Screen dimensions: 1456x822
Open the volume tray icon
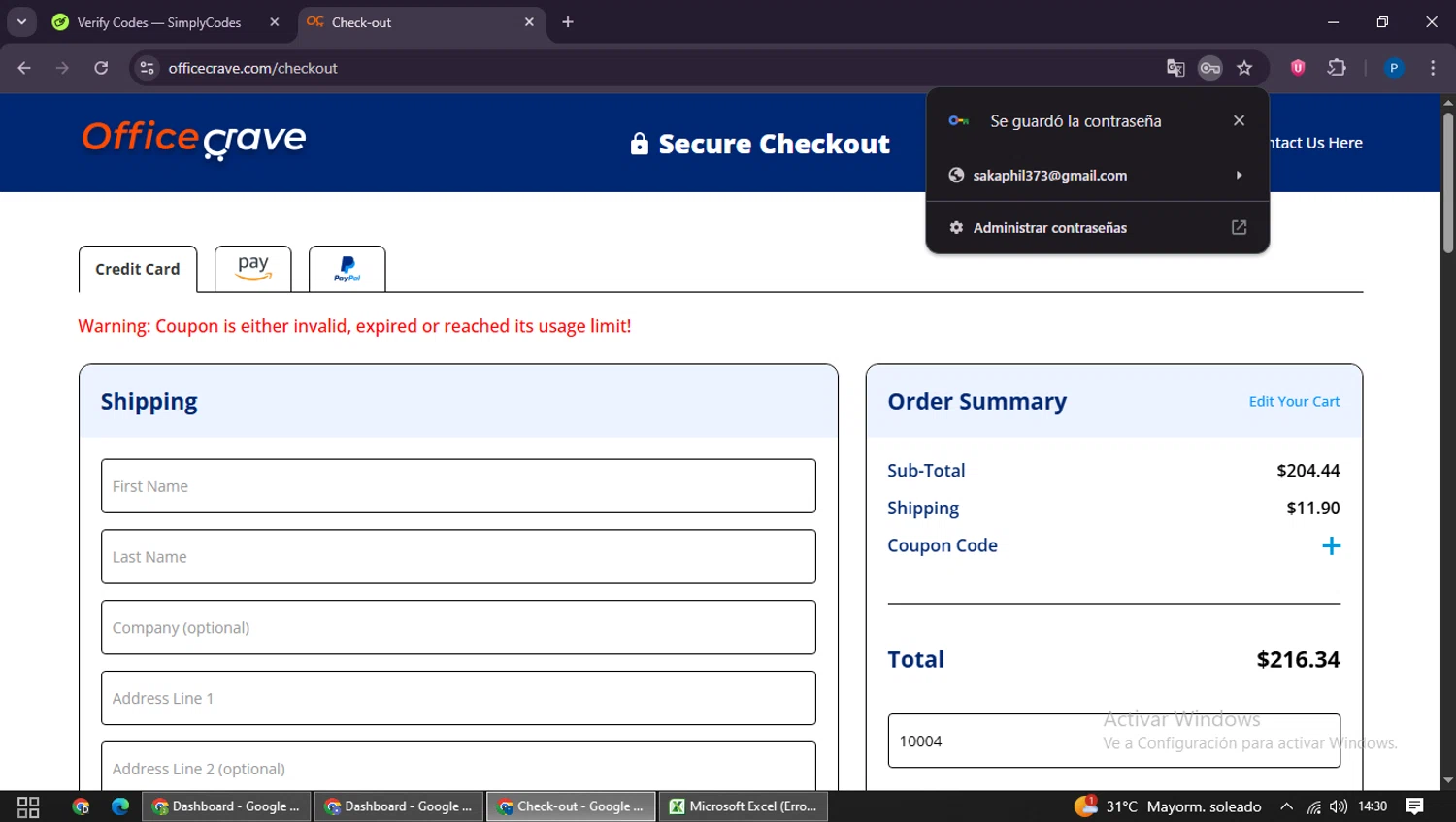click(1339, 806)
